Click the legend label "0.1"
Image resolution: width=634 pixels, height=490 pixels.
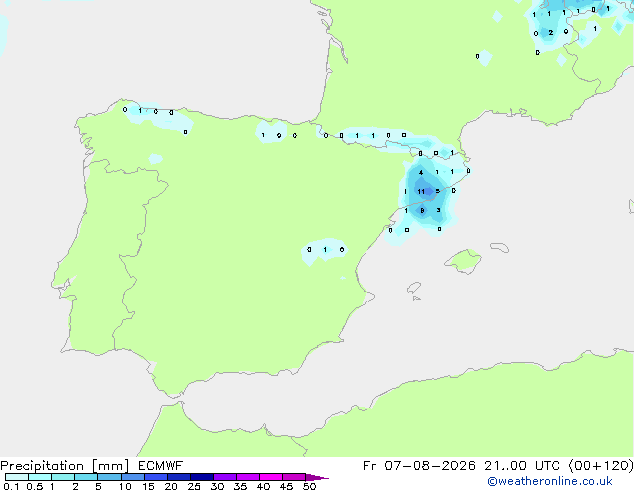[11, 486]
